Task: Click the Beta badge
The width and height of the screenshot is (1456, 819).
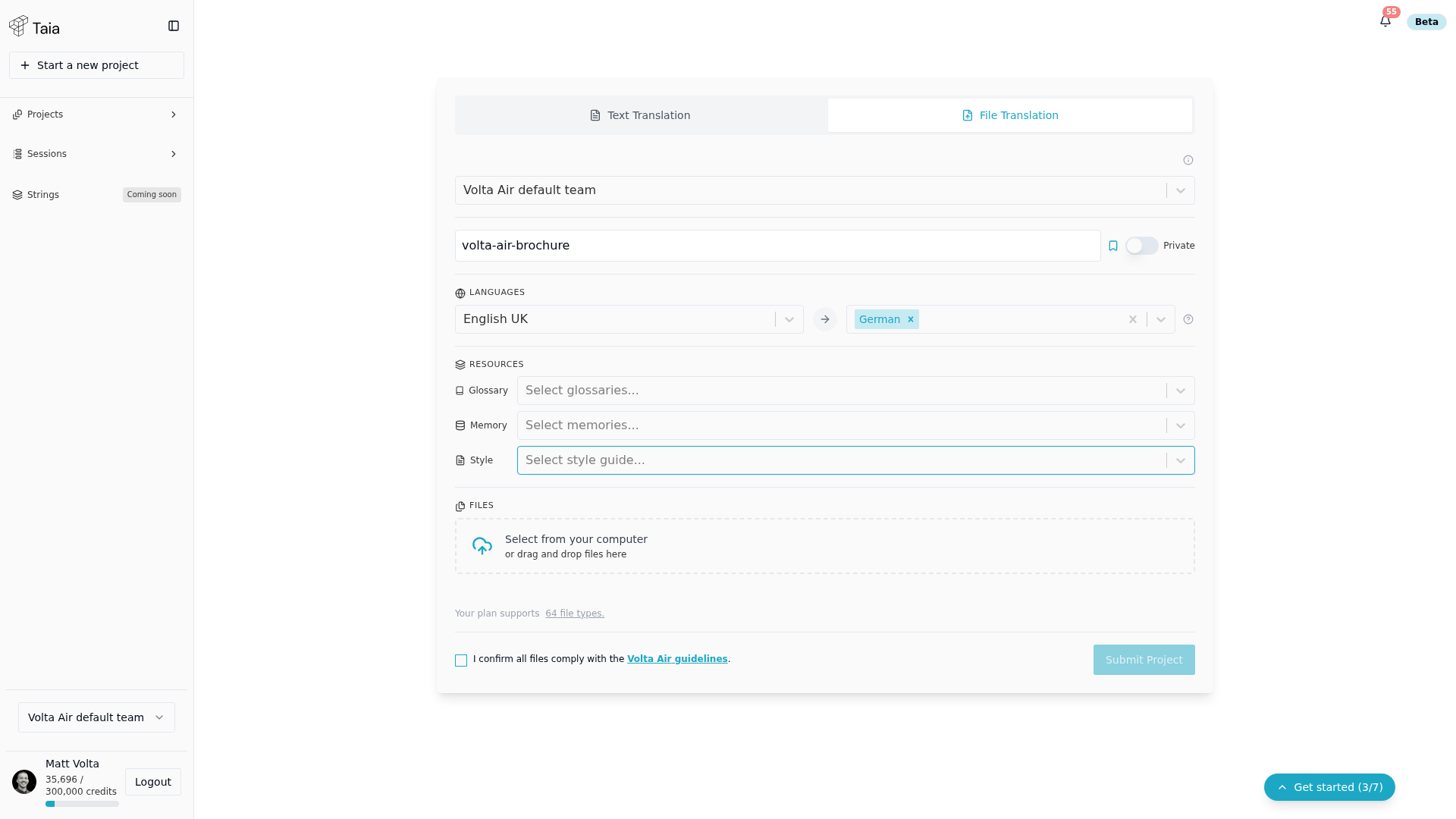Action: (x=1426, y=22)
